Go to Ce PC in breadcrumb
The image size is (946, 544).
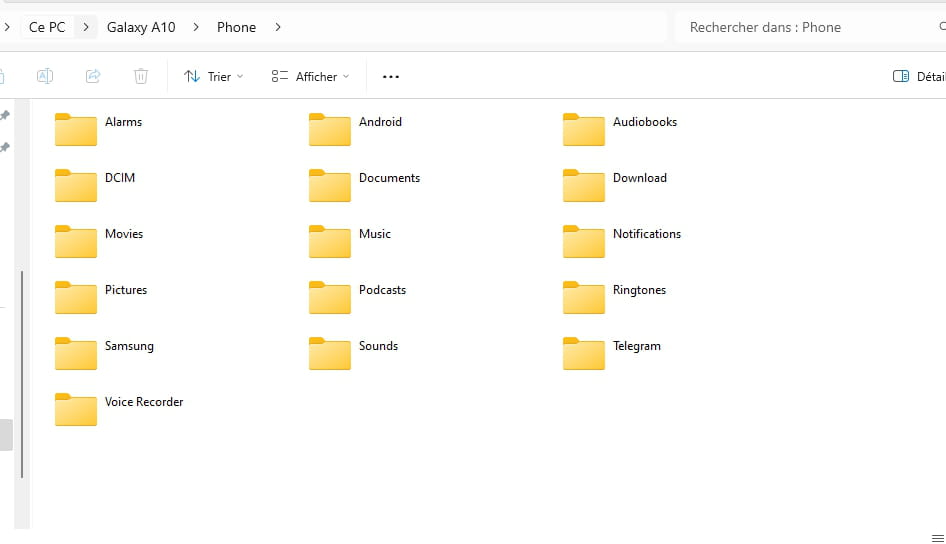47,27
